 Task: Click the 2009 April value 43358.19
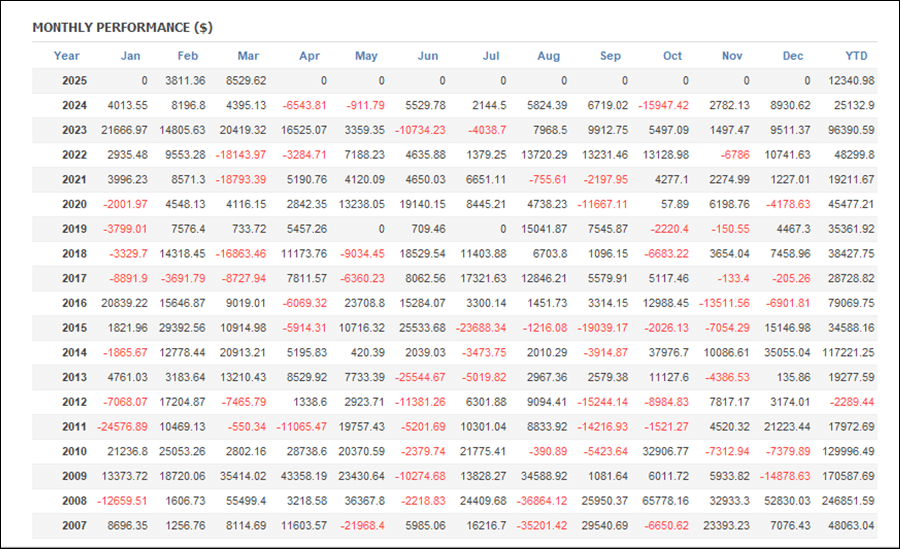point(304,476)
